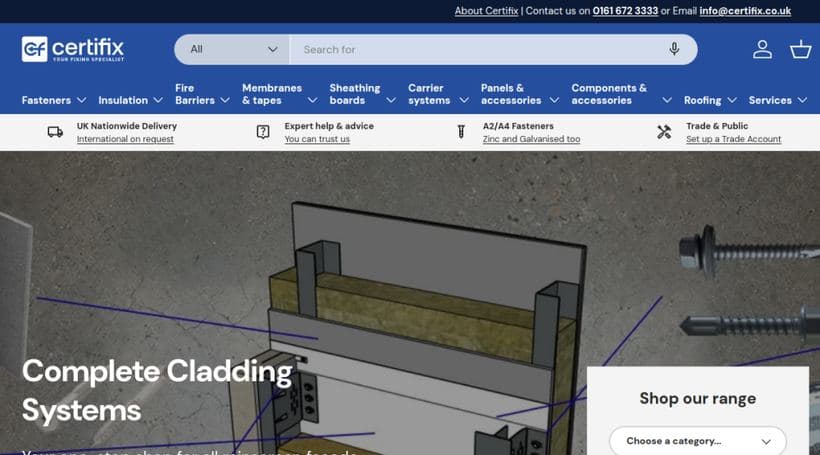Open Zinc and Galvanised too link

[531, 139]
